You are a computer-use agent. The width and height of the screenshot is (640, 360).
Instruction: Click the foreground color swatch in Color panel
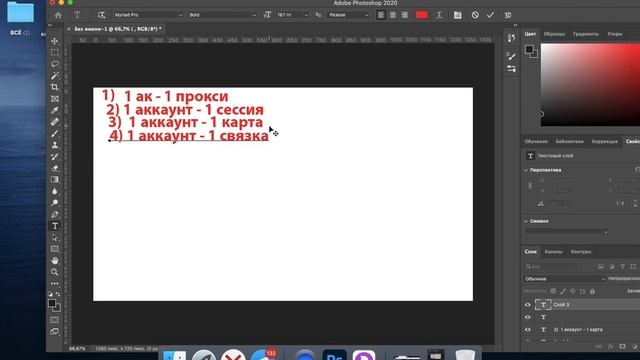tap(529, 50)
